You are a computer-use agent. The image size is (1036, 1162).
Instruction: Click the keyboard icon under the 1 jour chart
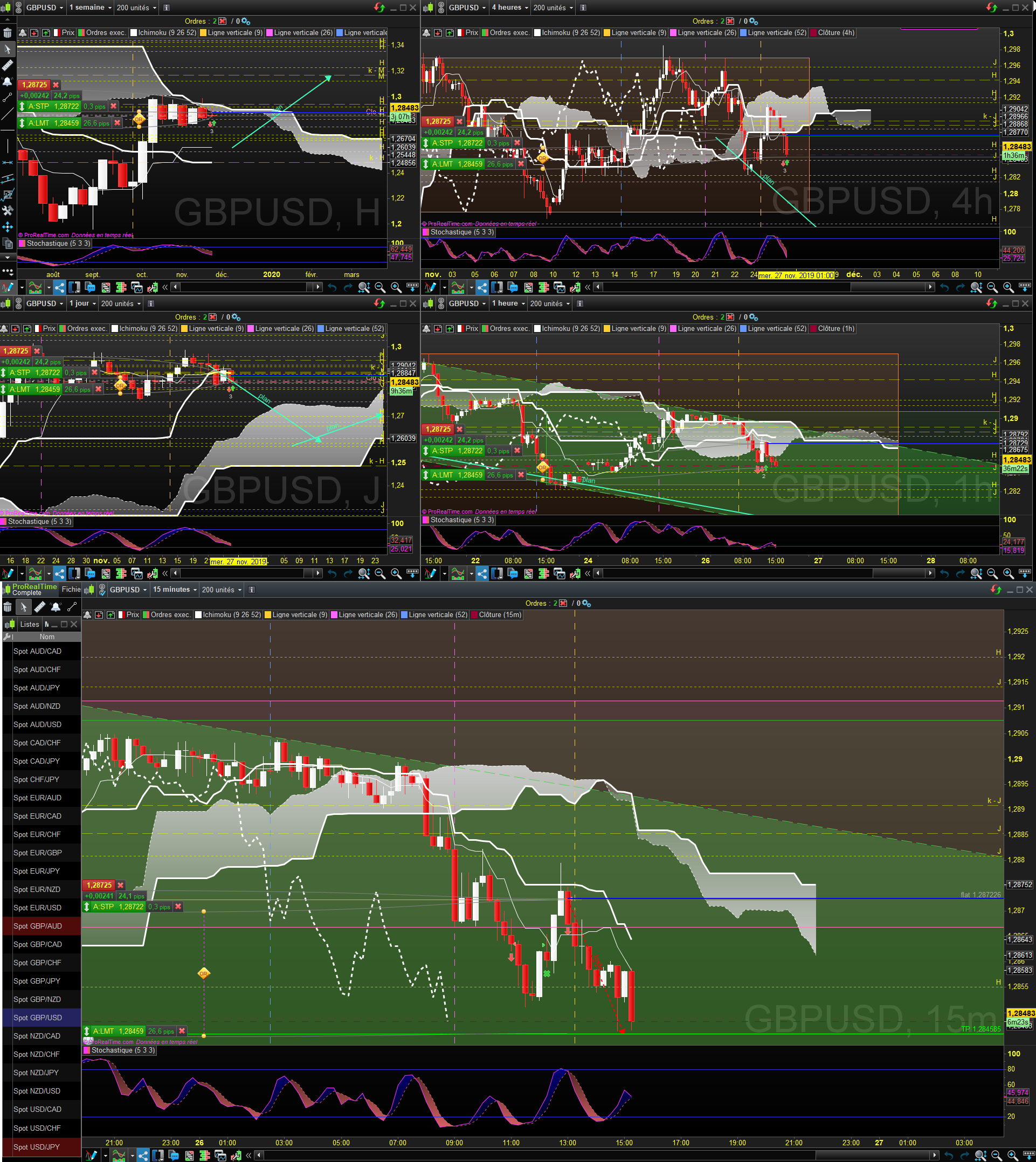[412, 573]
